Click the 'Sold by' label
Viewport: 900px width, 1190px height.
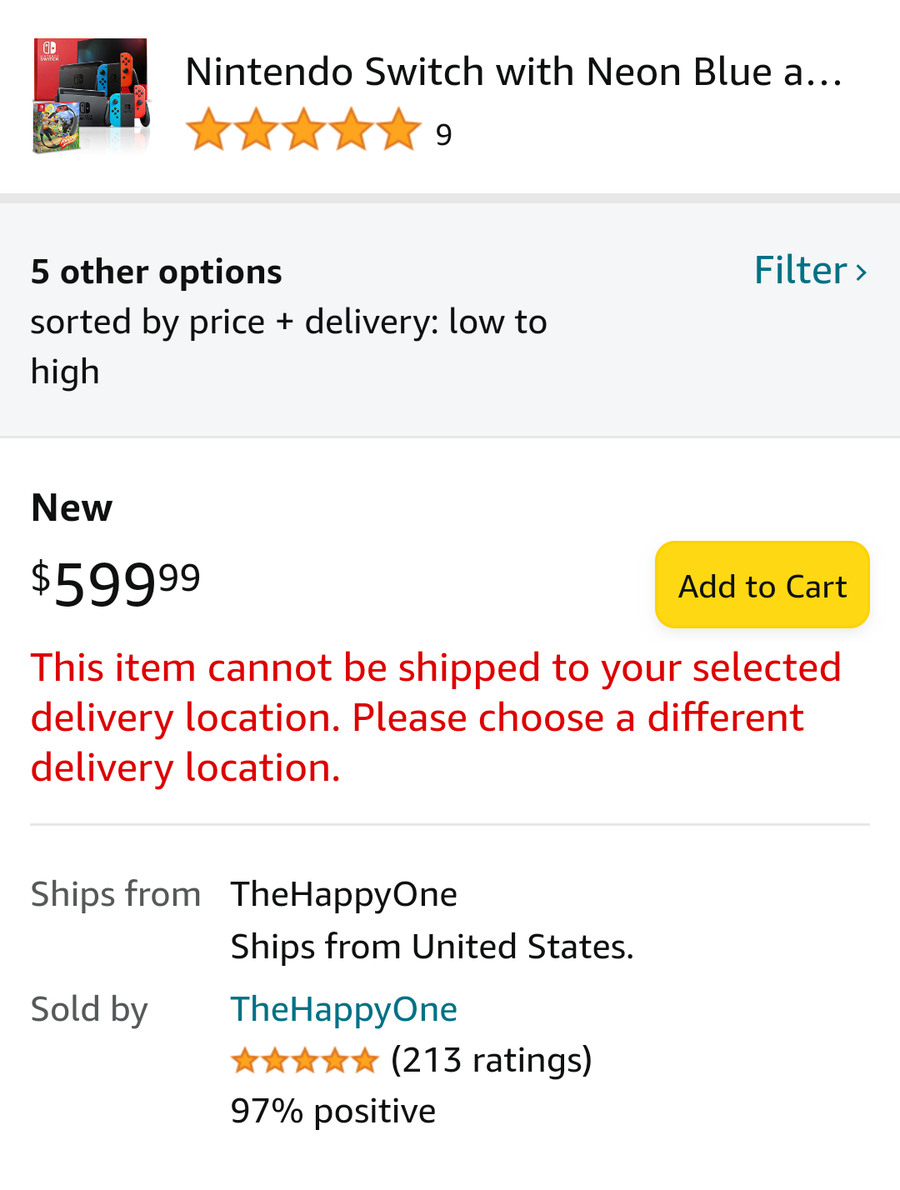(x=89, y=1010)
